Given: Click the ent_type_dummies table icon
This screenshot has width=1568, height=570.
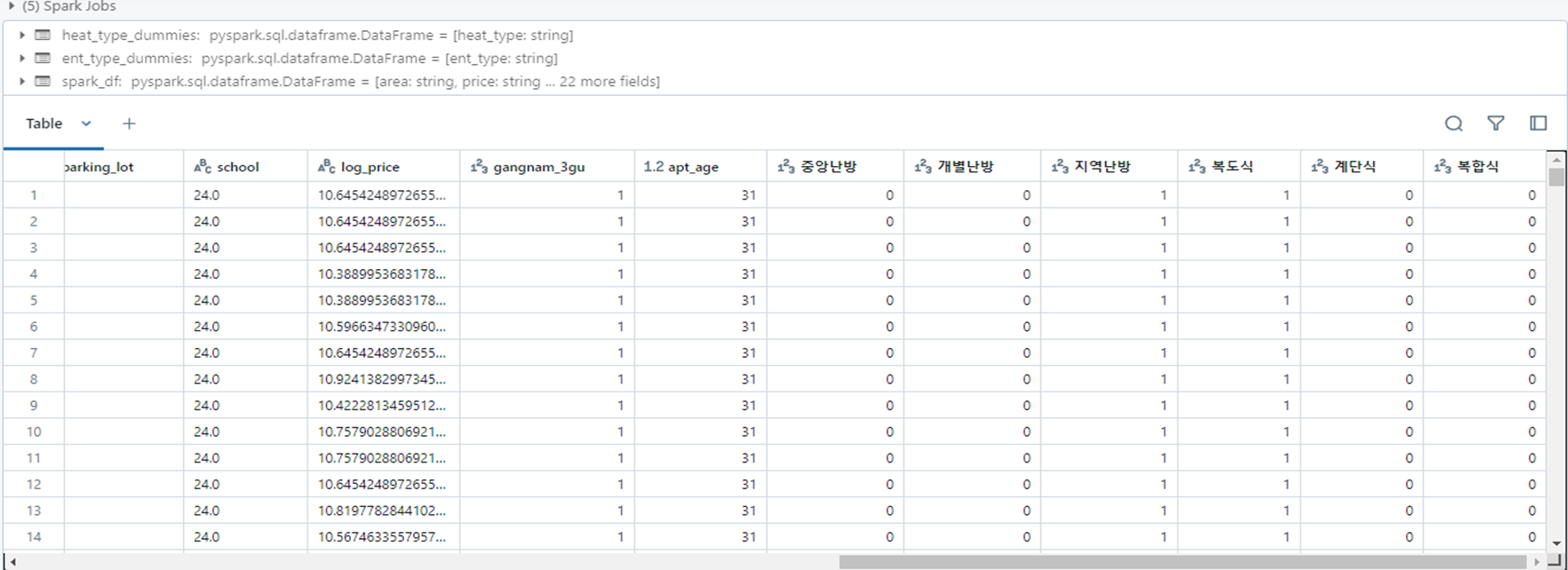Looking at the screenshot, I should click(43, 59).
